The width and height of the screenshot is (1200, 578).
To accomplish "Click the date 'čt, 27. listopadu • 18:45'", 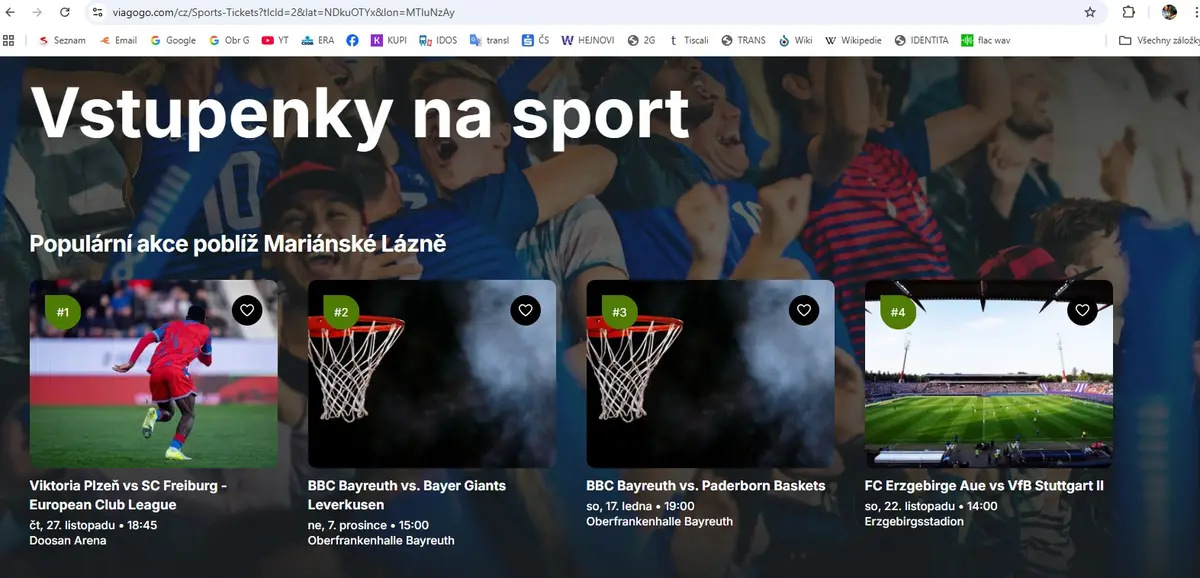I will (x=94, y=524).
